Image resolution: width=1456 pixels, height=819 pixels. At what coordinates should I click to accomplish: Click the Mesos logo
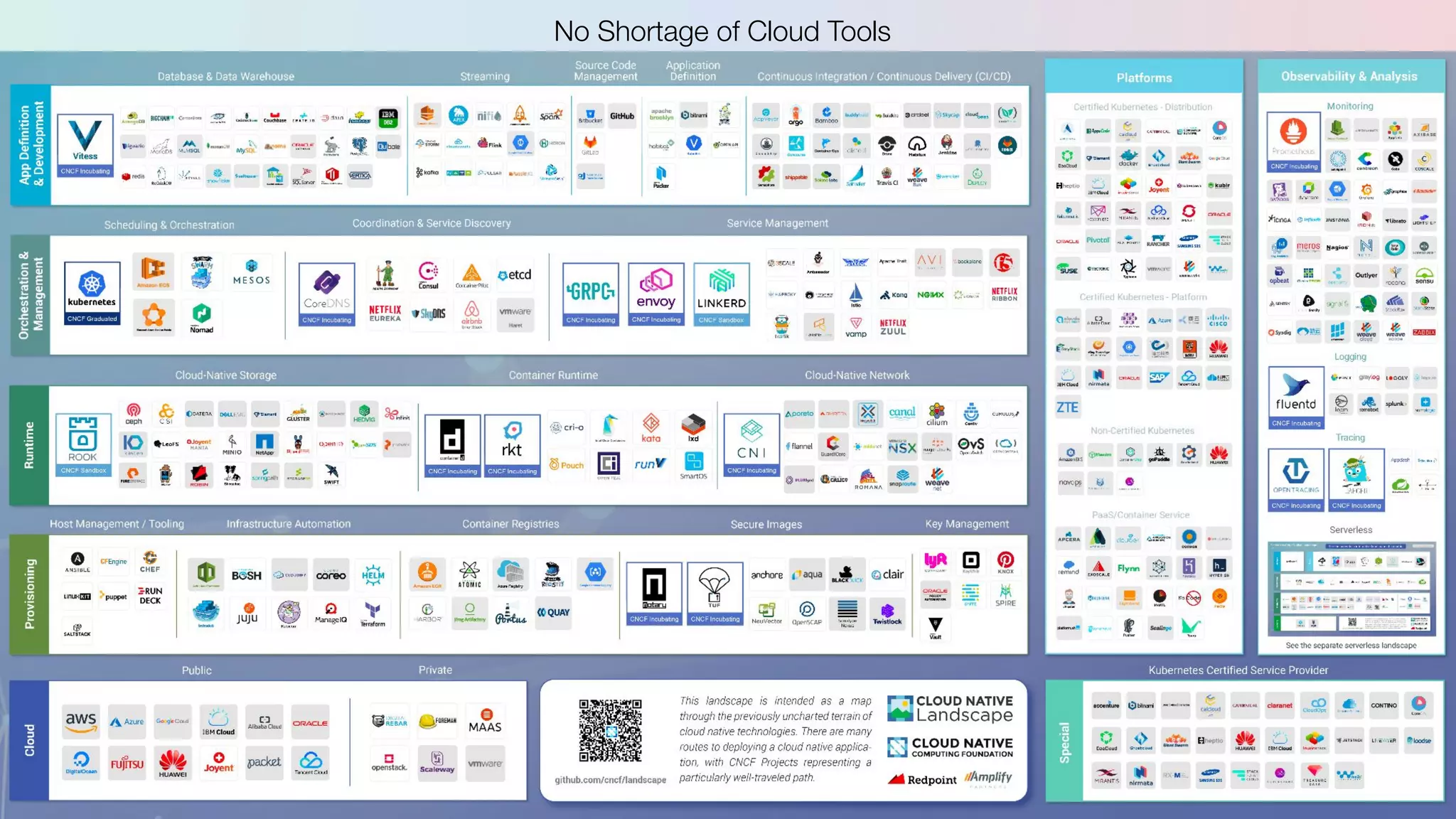click(x=252, y=272)
